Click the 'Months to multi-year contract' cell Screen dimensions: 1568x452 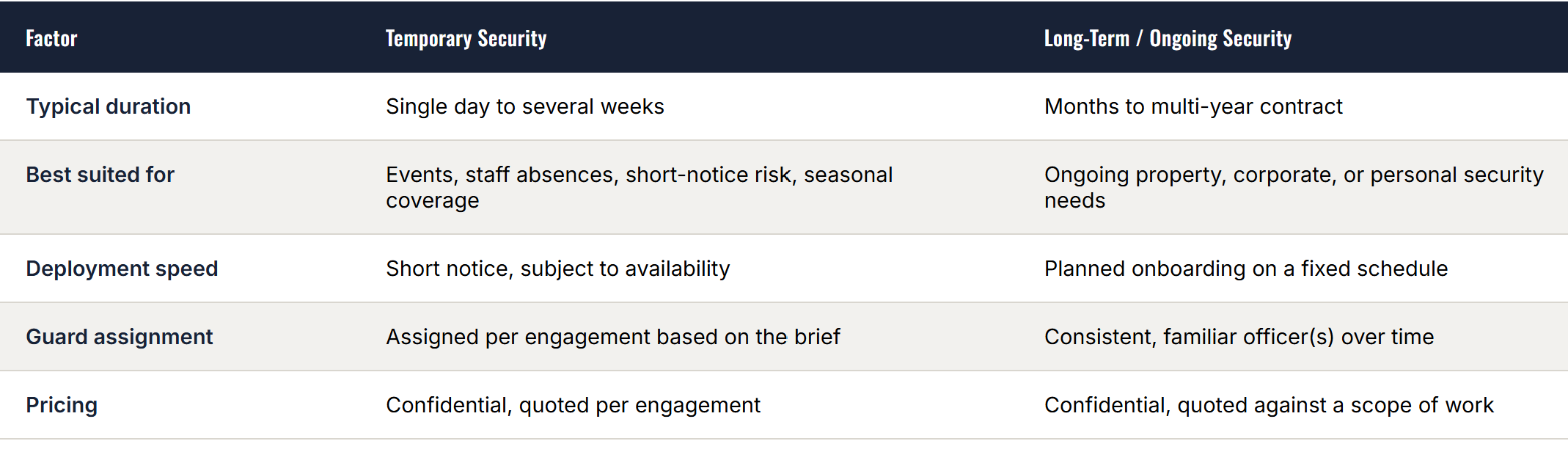coord(1193,106)
